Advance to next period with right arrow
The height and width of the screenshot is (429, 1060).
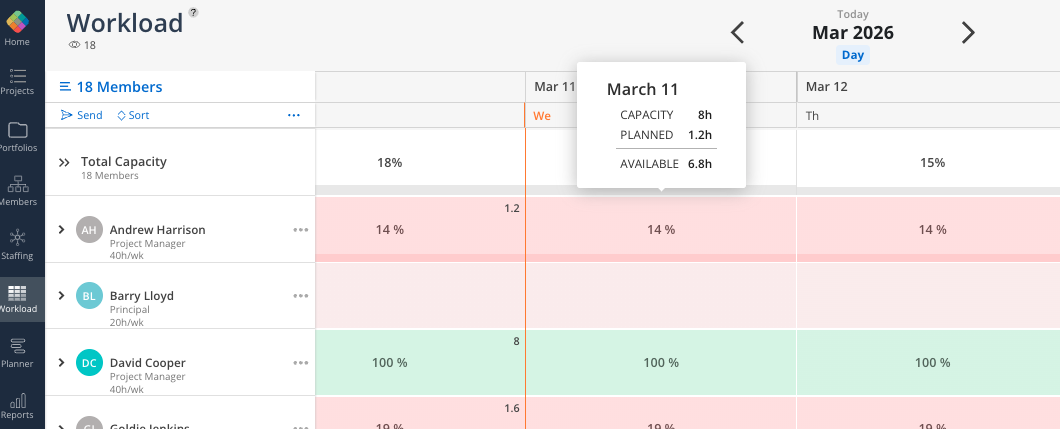(967, 33)
